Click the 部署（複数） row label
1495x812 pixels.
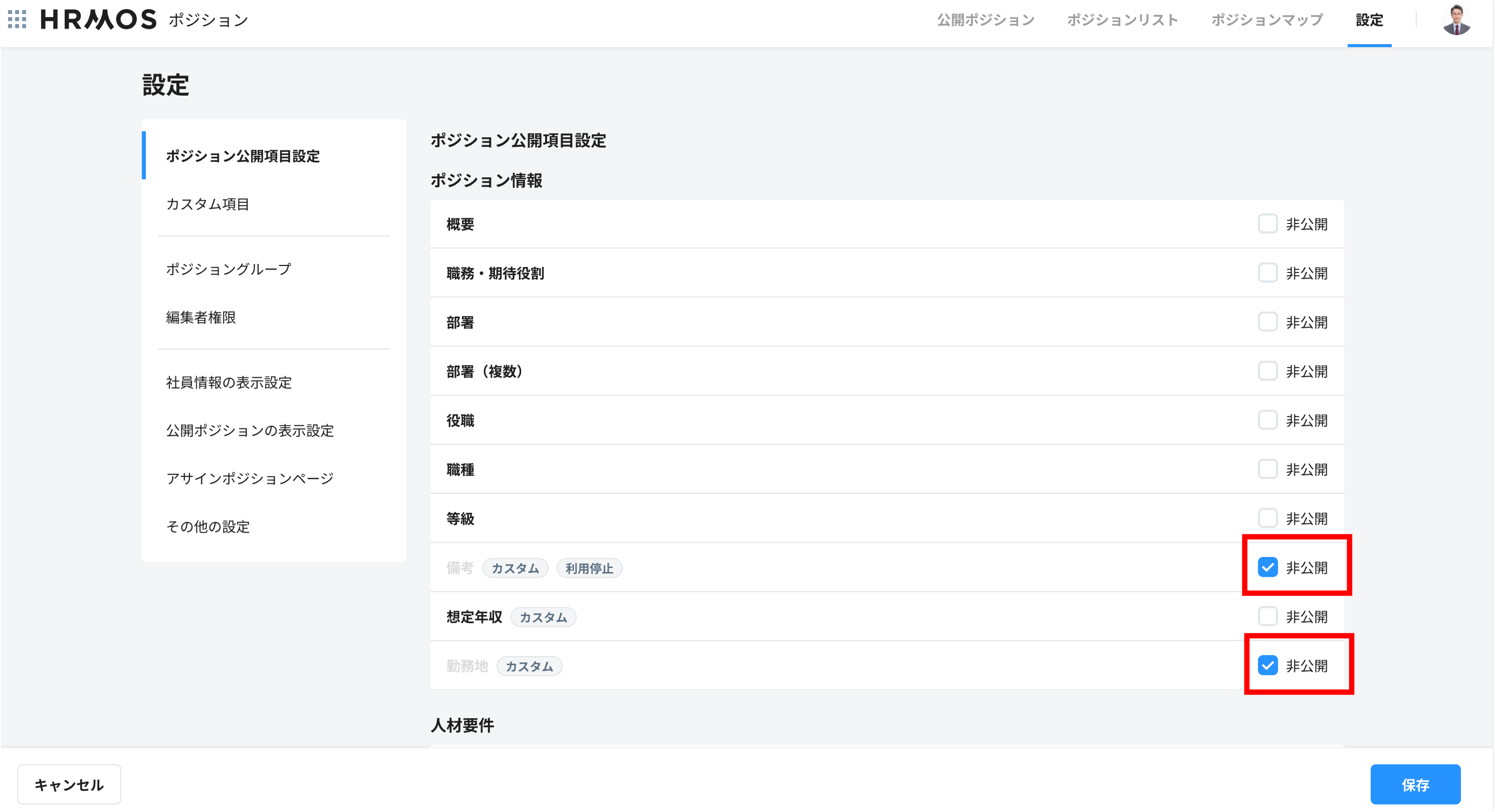click(x=486, y=371)
